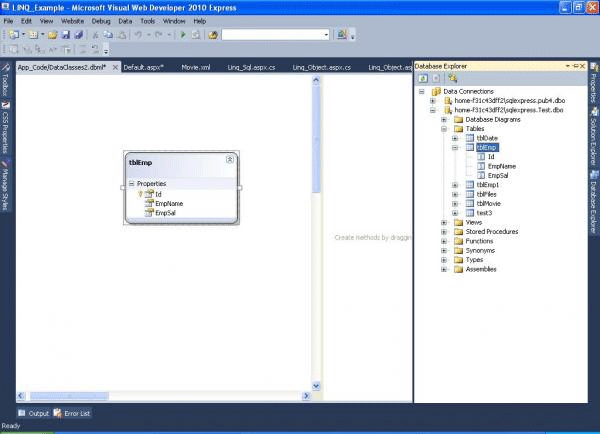Image resolution: width=600 pixels, height=434 pixels.
Task: Click the Add New Item toolbar icon
Action: click(x=33, y=35)
